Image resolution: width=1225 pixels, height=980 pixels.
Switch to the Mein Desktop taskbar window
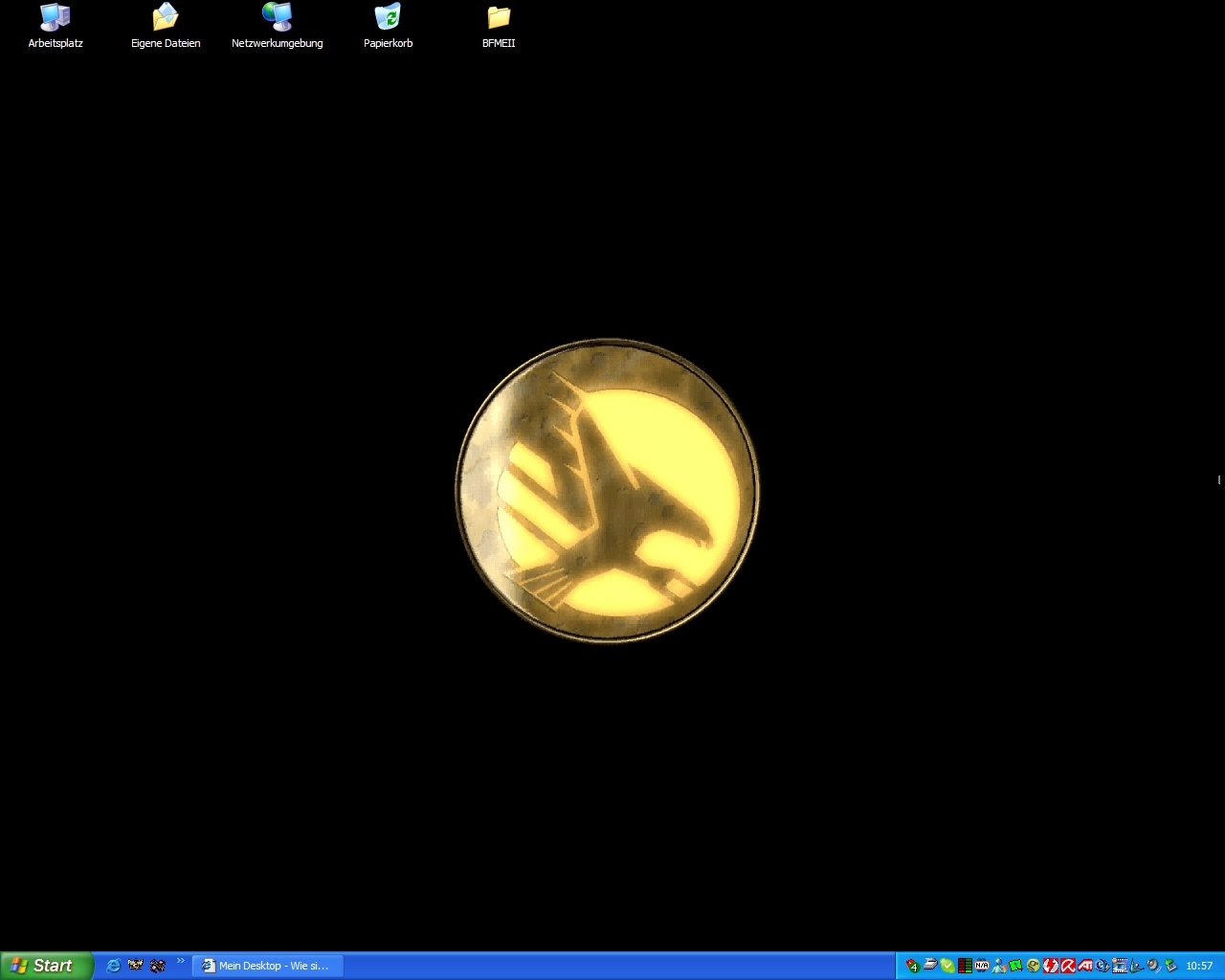[267, 966]
